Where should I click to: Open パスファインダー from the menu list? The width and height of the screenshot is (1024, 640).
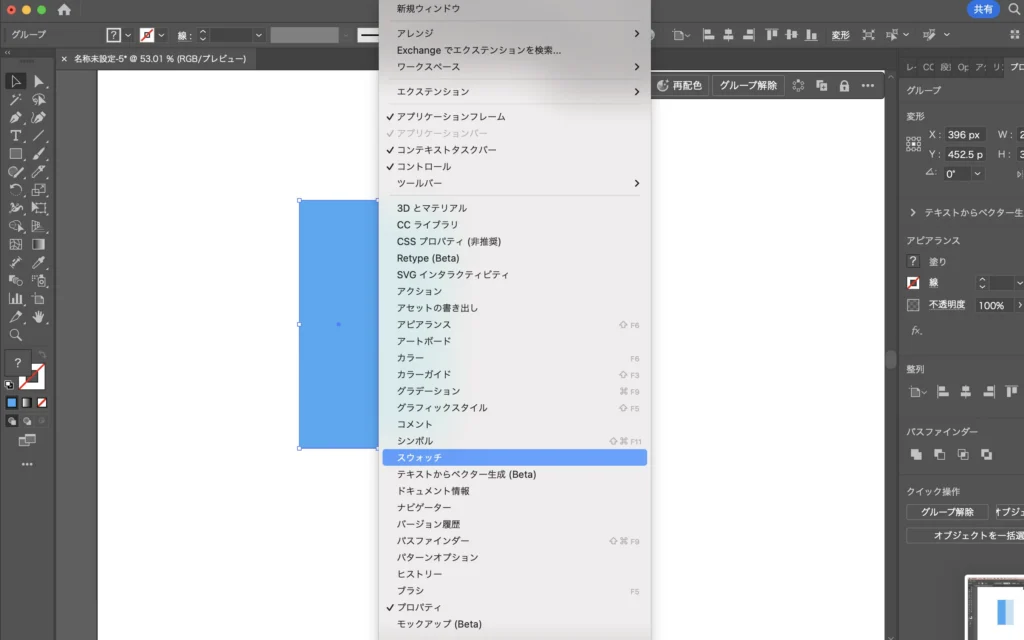[x=432, y=541]
